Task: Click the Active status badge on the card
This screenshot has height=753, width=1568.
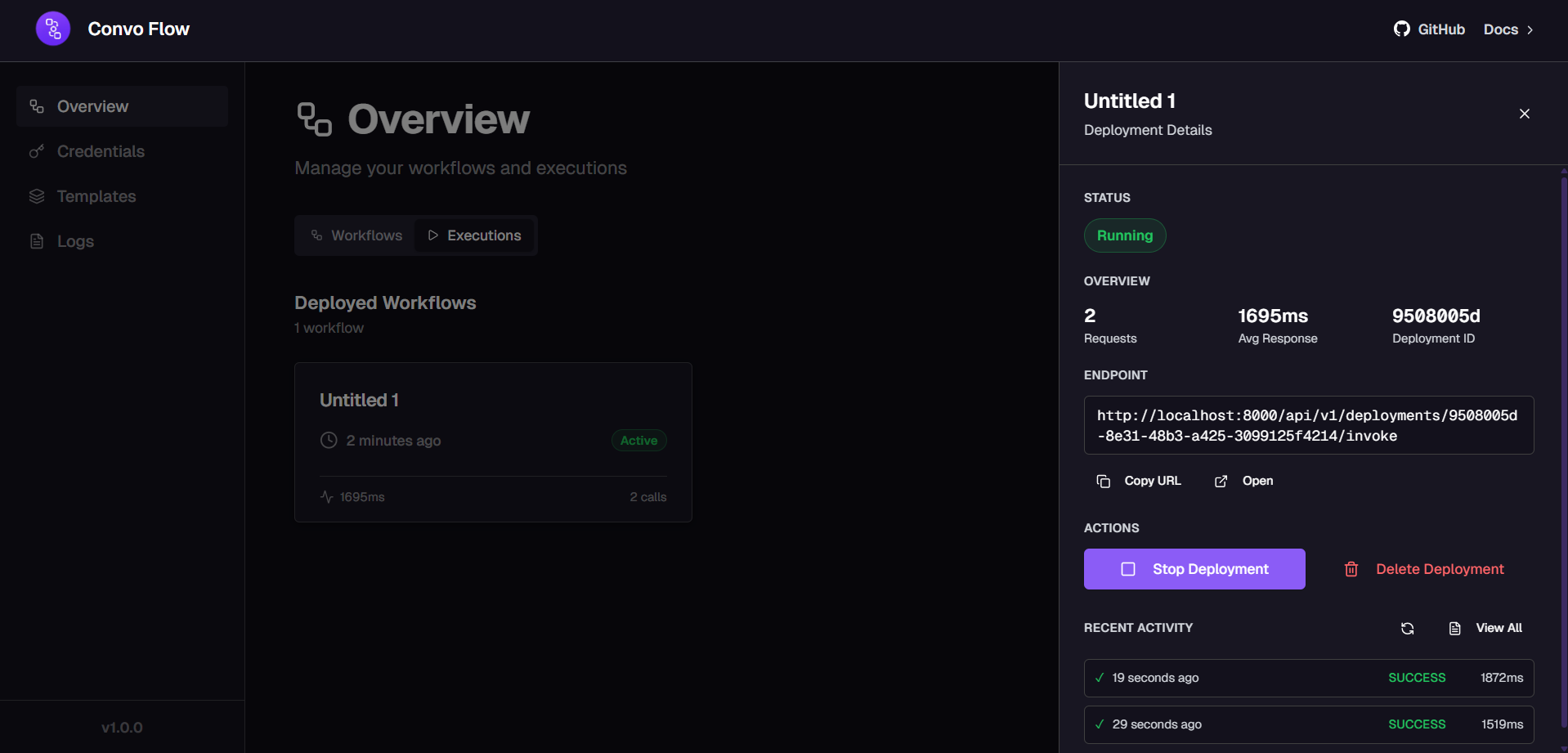Action: click(x=638, y=440)
